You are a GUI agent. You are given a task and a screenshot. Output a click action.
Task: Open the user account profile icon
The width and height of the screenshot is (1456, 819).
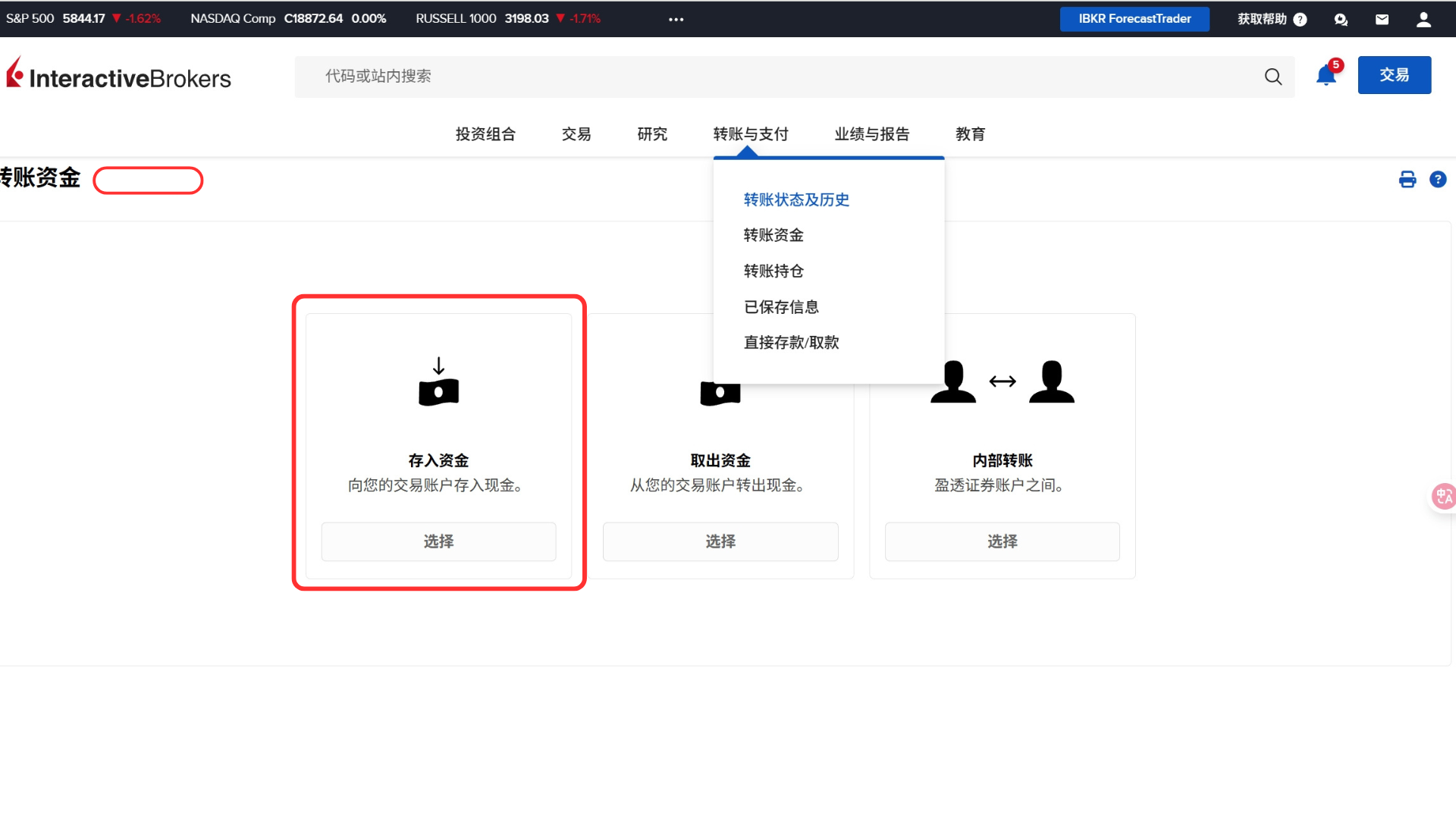(1423, 20)
